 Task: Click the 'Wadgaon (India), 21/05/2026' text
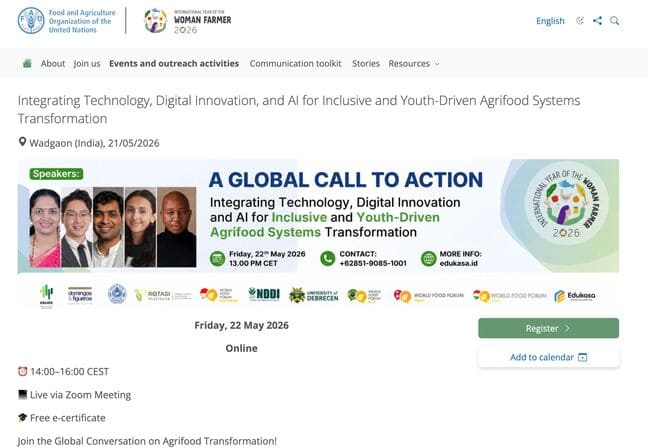[94, 143]
